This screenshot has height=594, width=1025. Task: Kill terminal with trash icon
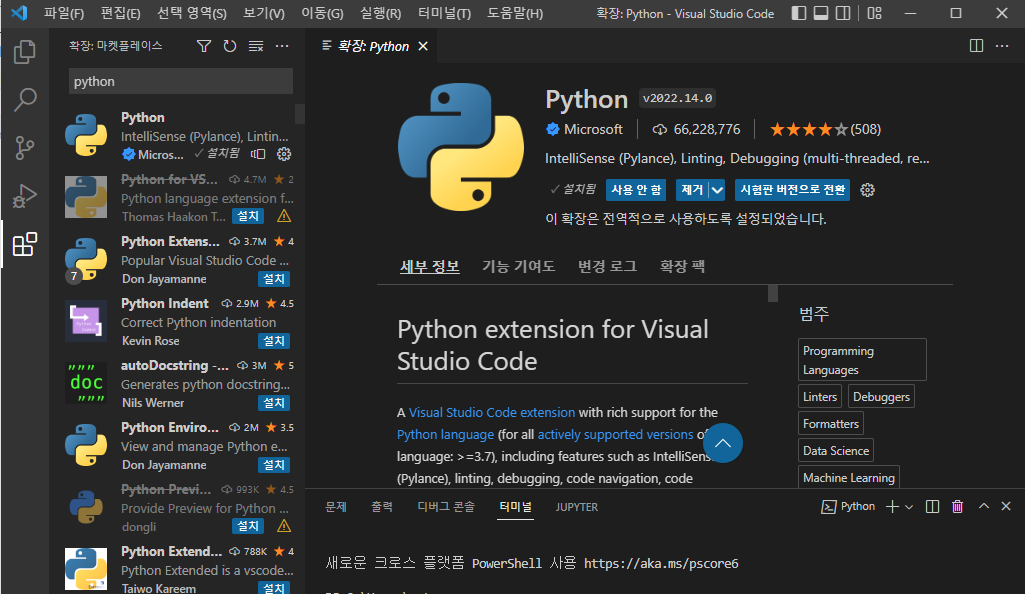pyautogui.click(x=958, y=506)
